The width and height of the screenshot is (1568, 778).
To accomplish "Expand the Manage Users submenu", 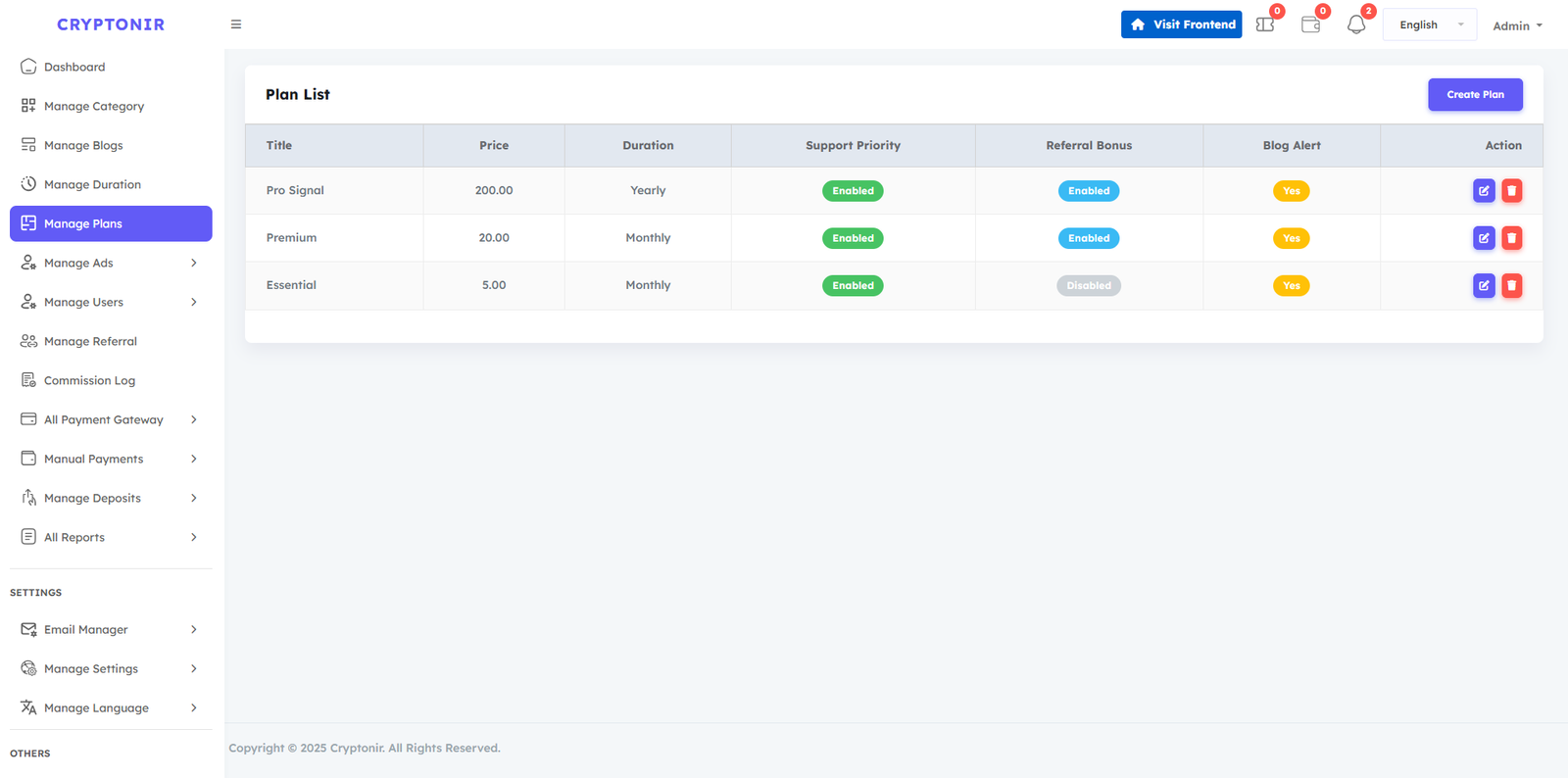I will pyautogui.click(x=110, y=302).
